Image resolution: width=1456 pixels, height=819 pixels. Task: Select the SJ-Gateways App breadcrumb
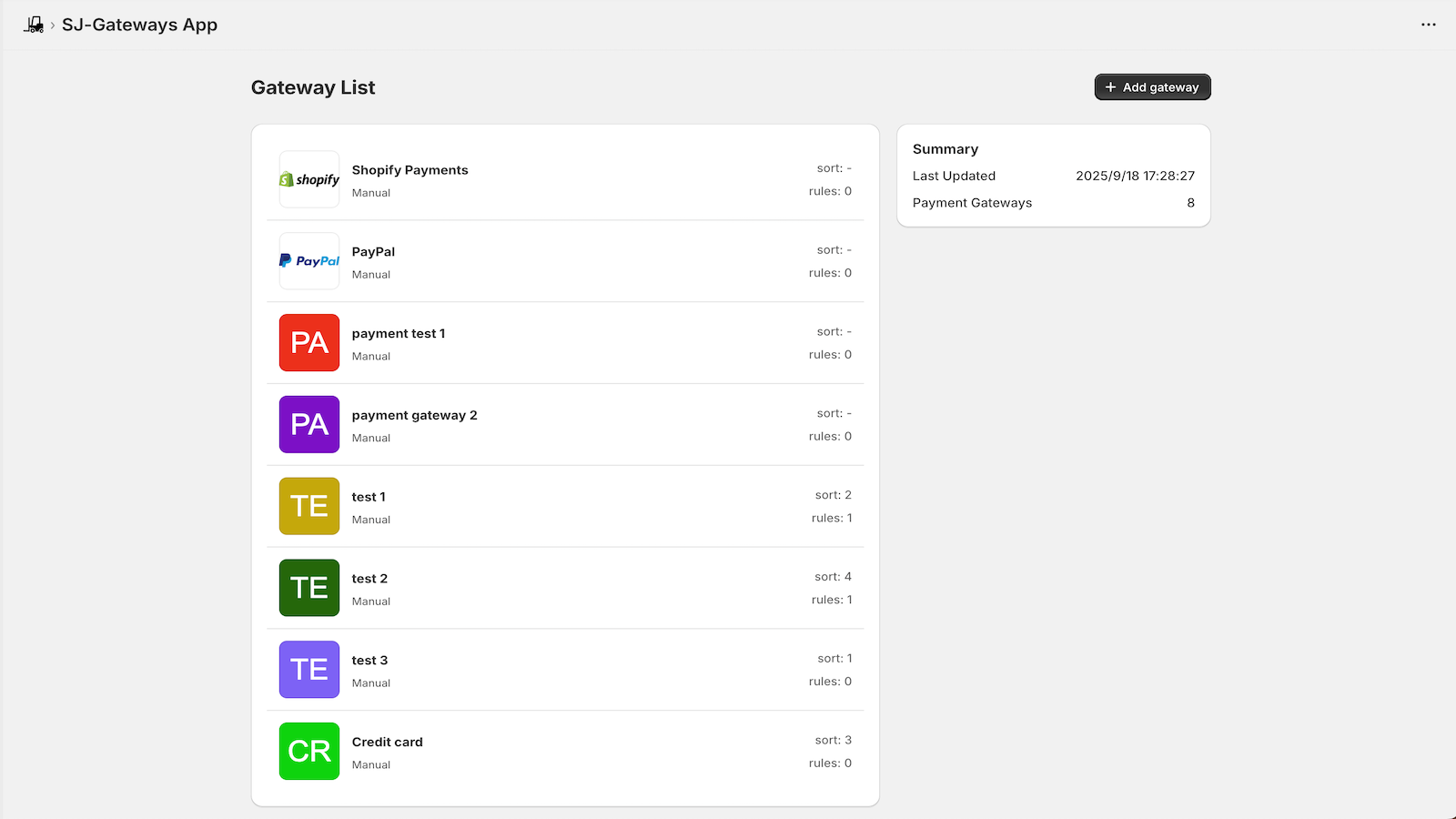(139, 25)
